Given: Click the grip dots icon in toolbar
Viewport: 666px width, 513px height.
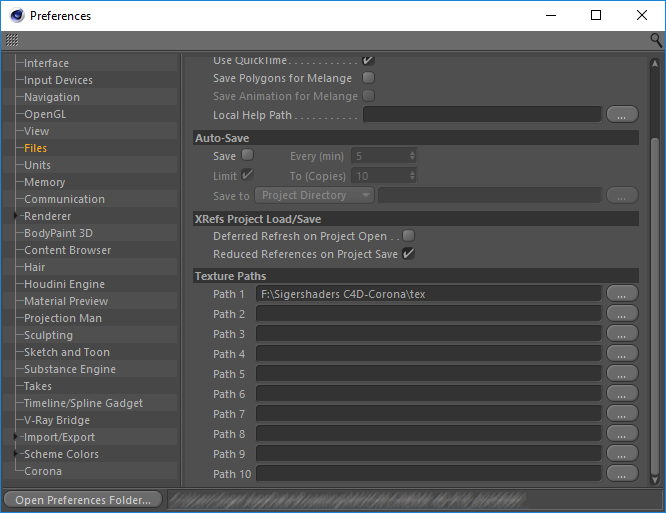Looking at the screenshot, I should point(12,40).
